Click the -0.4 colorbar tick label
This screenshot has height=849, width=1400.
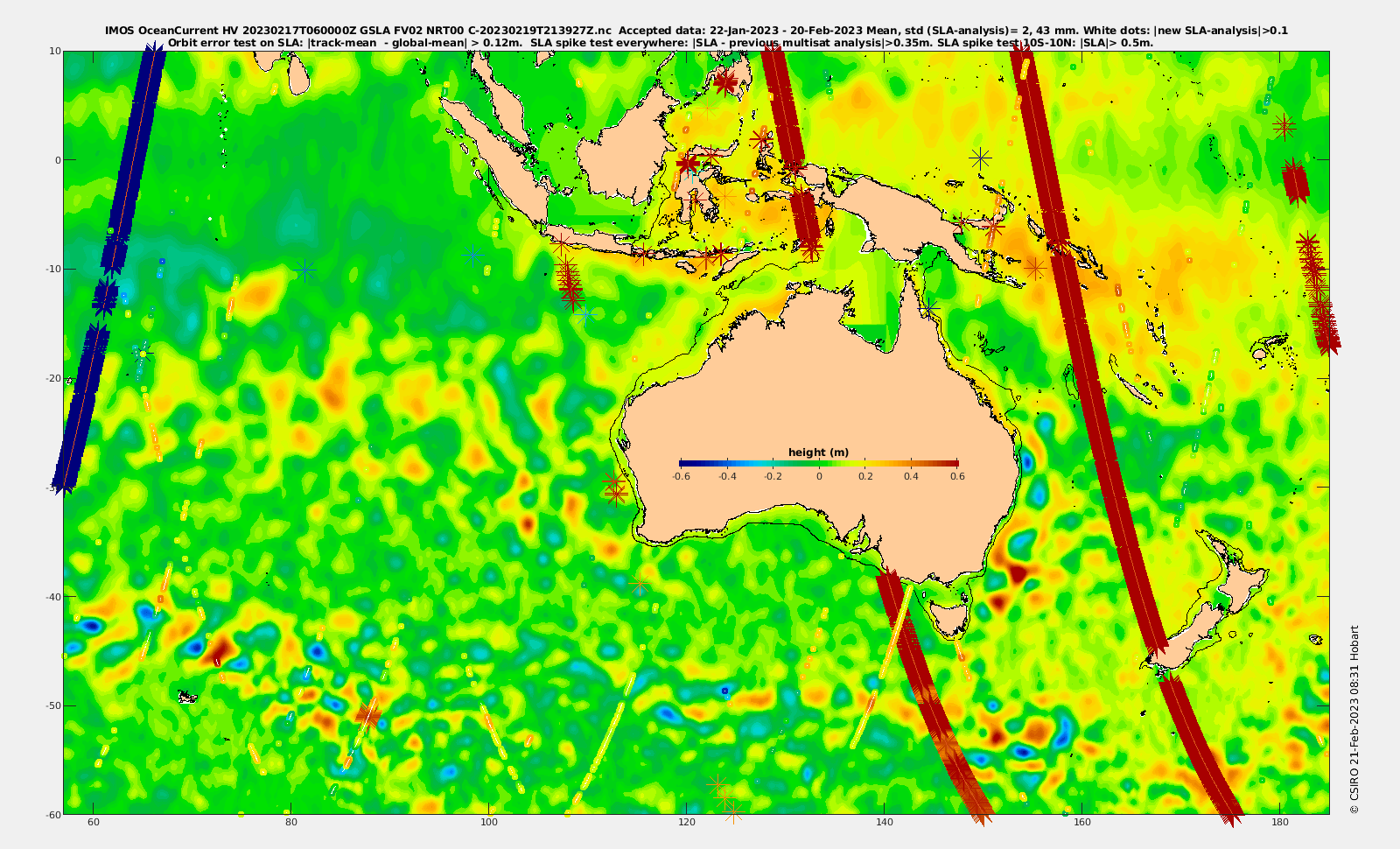pyautogui.click(x=727, y=476)
